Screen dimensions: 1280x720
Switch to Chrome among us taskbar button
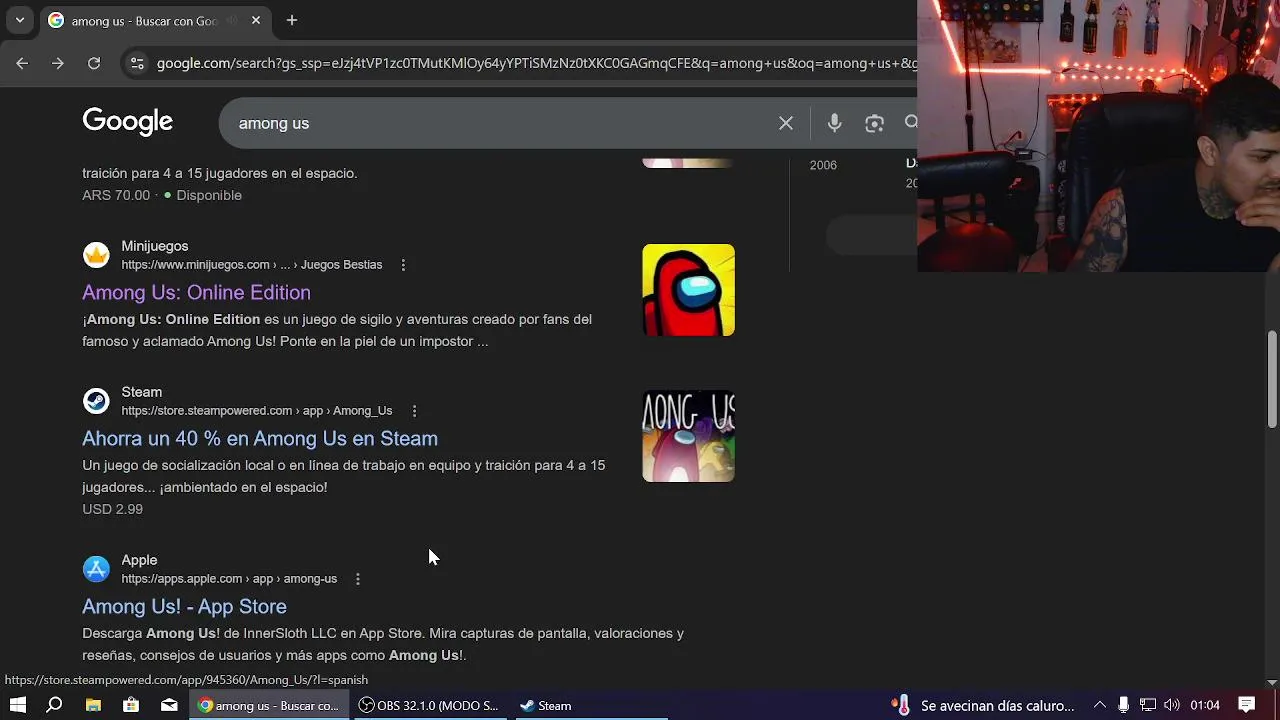coord(270,705)
